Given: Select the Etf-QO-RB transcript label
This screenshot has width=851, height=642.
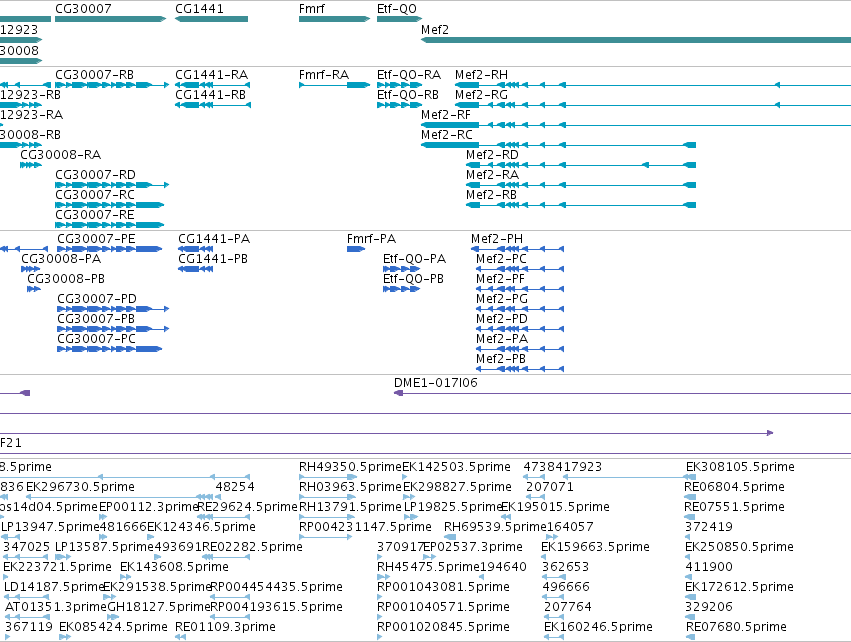Looking at the screenshot, I should tap(408, 95).
